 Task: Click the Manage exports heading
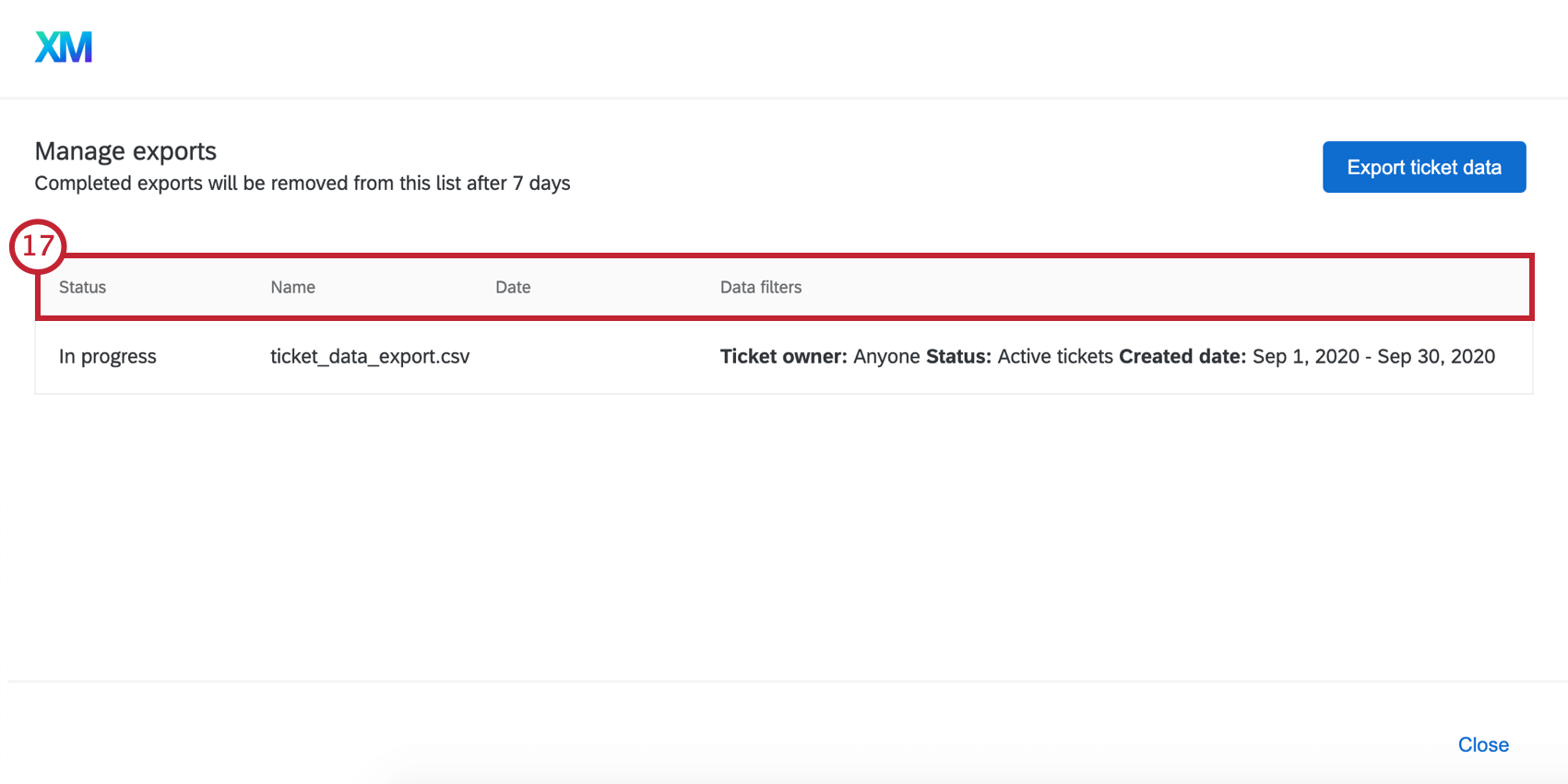[x=125, y=151]
